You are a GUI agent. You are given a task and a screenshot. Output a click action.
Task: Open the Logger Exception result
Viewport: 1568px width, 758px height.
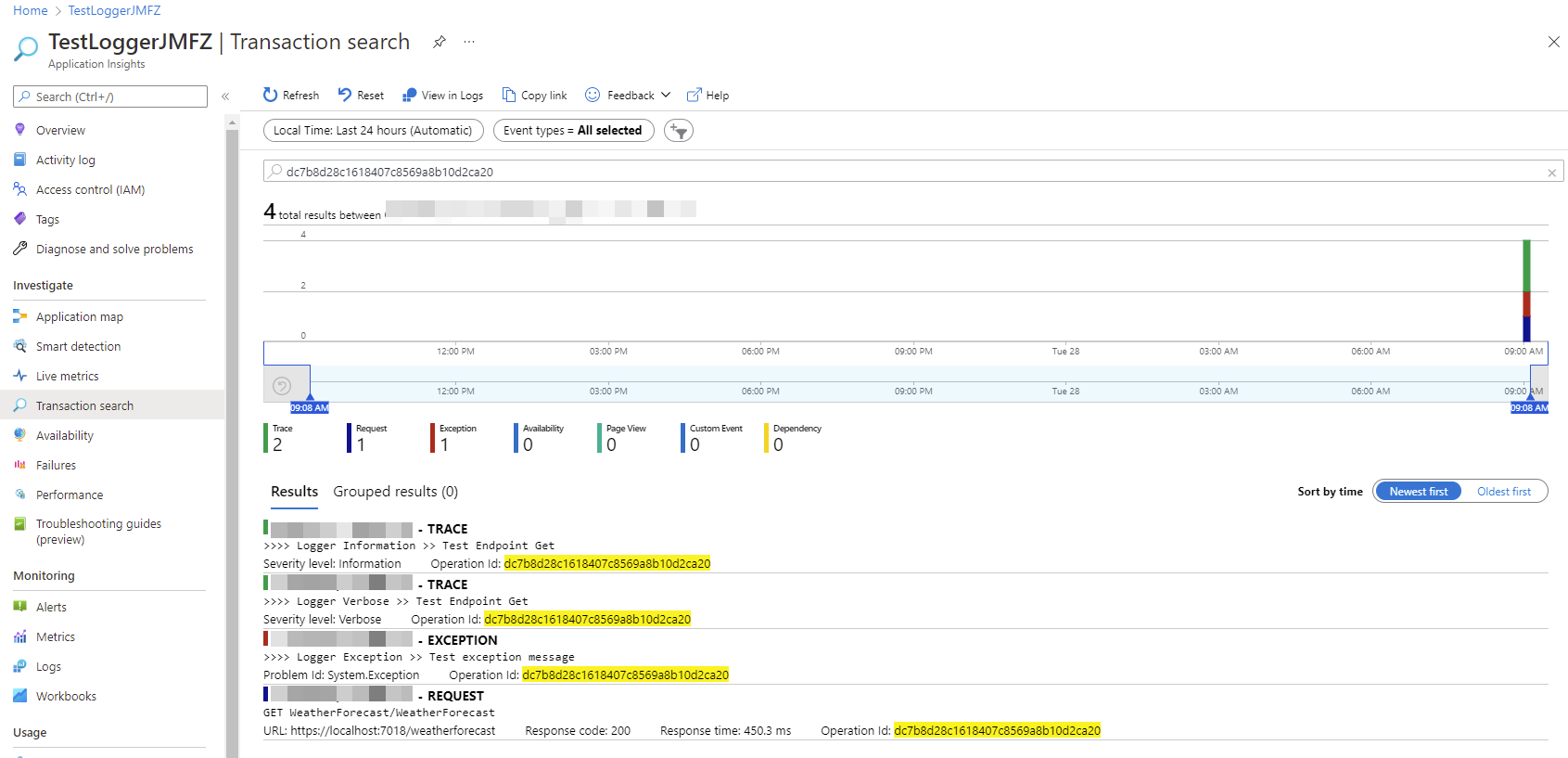tap(905, 658)
